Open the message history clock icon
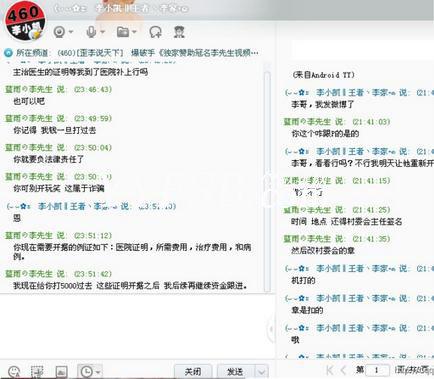Screen dimensions: 434x379 pos(87,371)
